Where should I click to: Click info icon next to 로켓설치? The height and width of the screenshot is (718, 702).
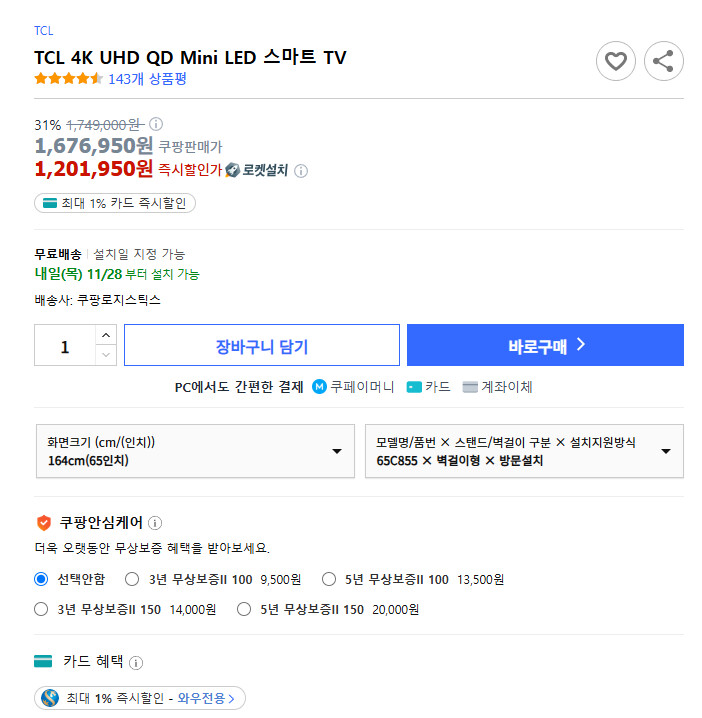coord(301,171)
